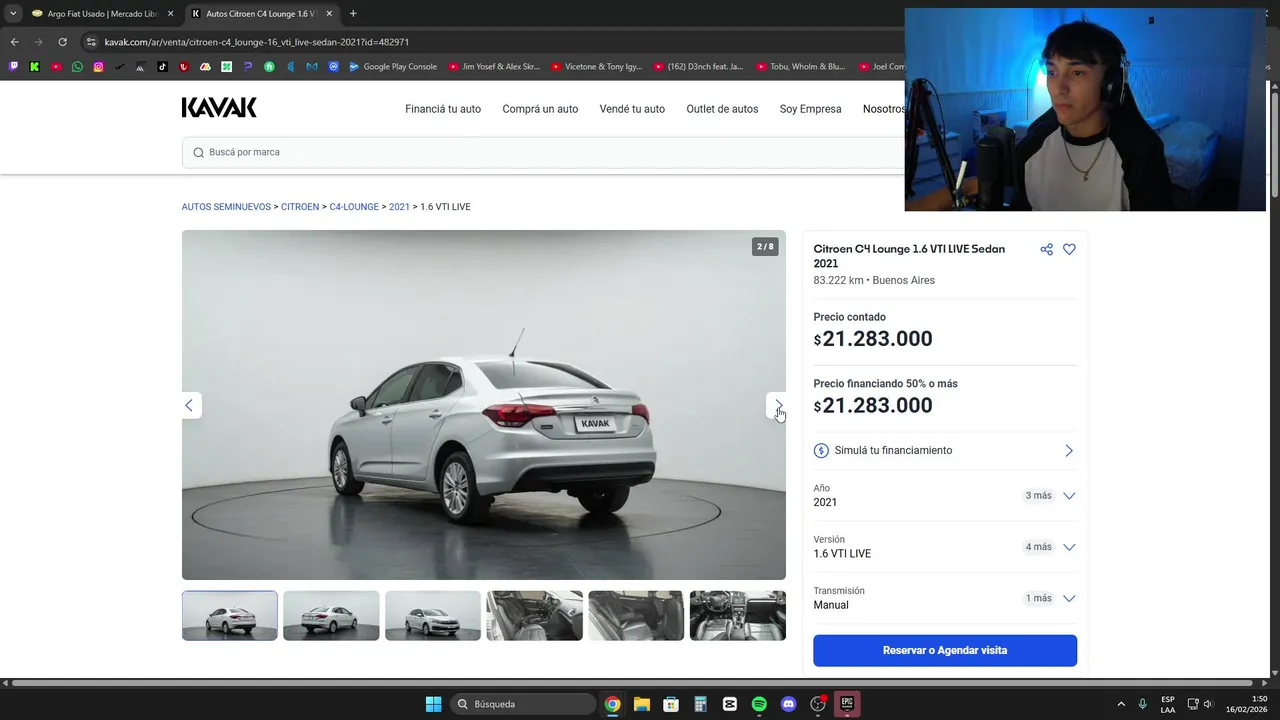Screen dimensions: 1280x720
Task: Go back in browser history
Action: [14, 42]
